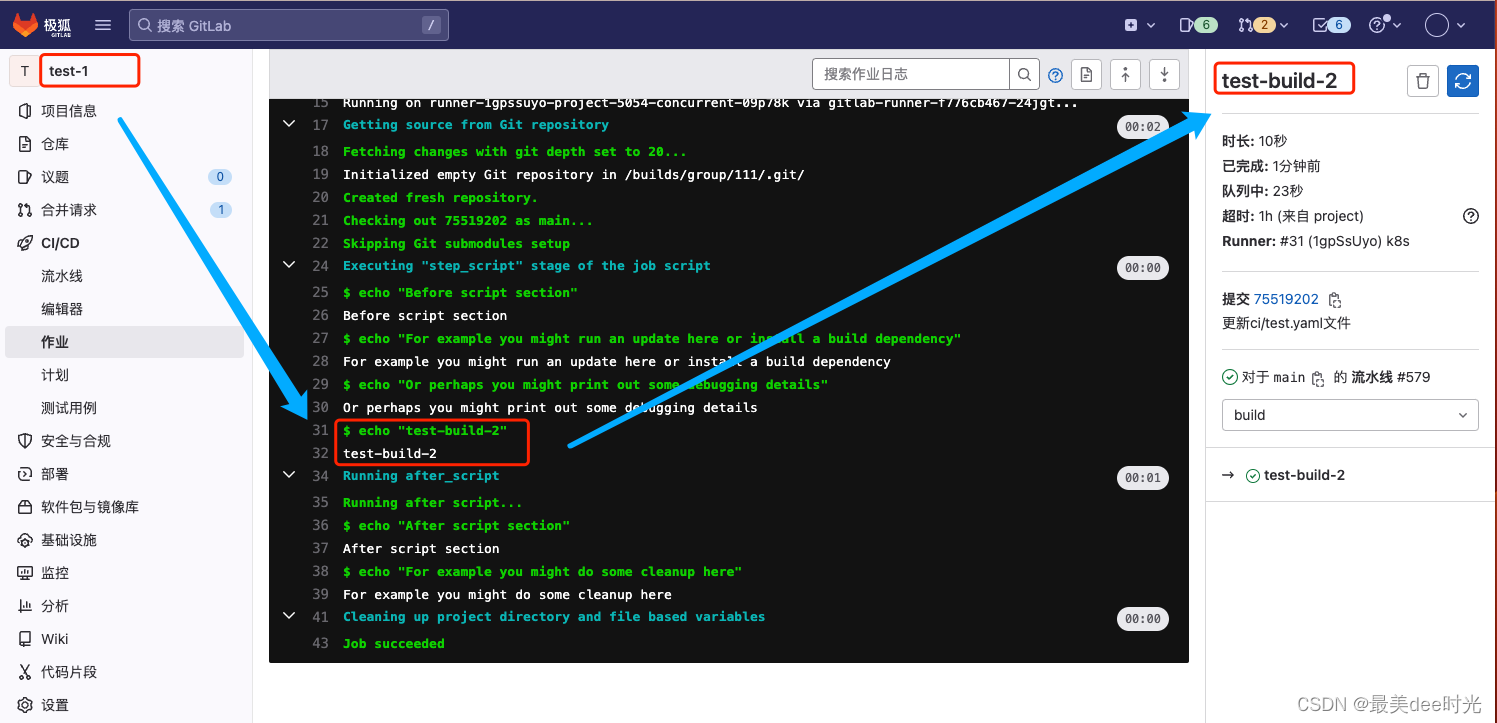Show the complete raw job log

[1086, 75]
